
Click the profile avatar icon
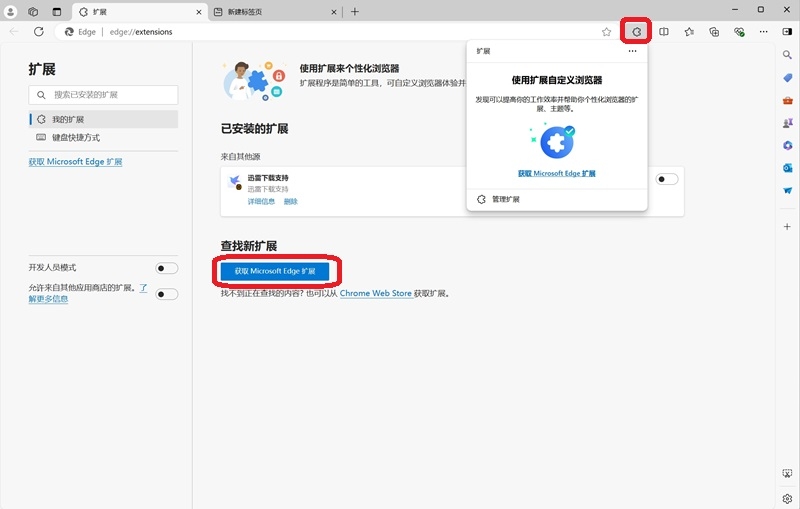point(11,11)
